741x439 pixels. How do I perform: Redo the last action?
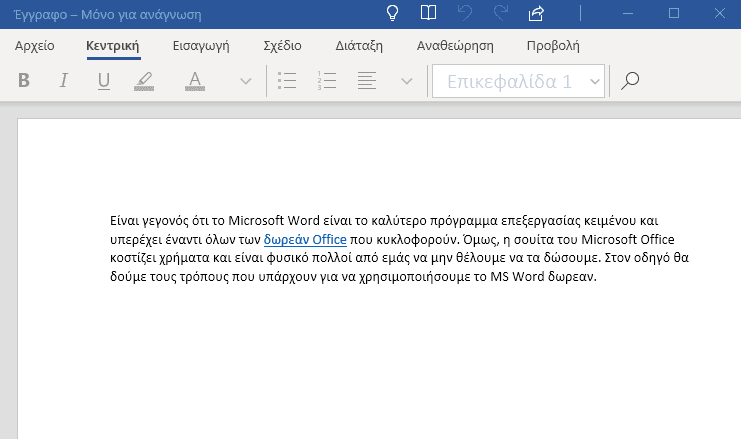pyautogui.click(x=500, y=13)
